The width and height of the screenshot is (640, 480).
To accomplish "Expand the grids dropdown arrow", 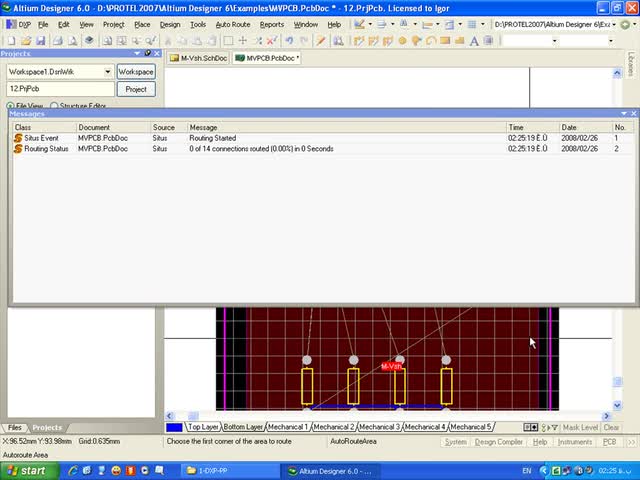I will pyautogui.click(x=482, y=24).
